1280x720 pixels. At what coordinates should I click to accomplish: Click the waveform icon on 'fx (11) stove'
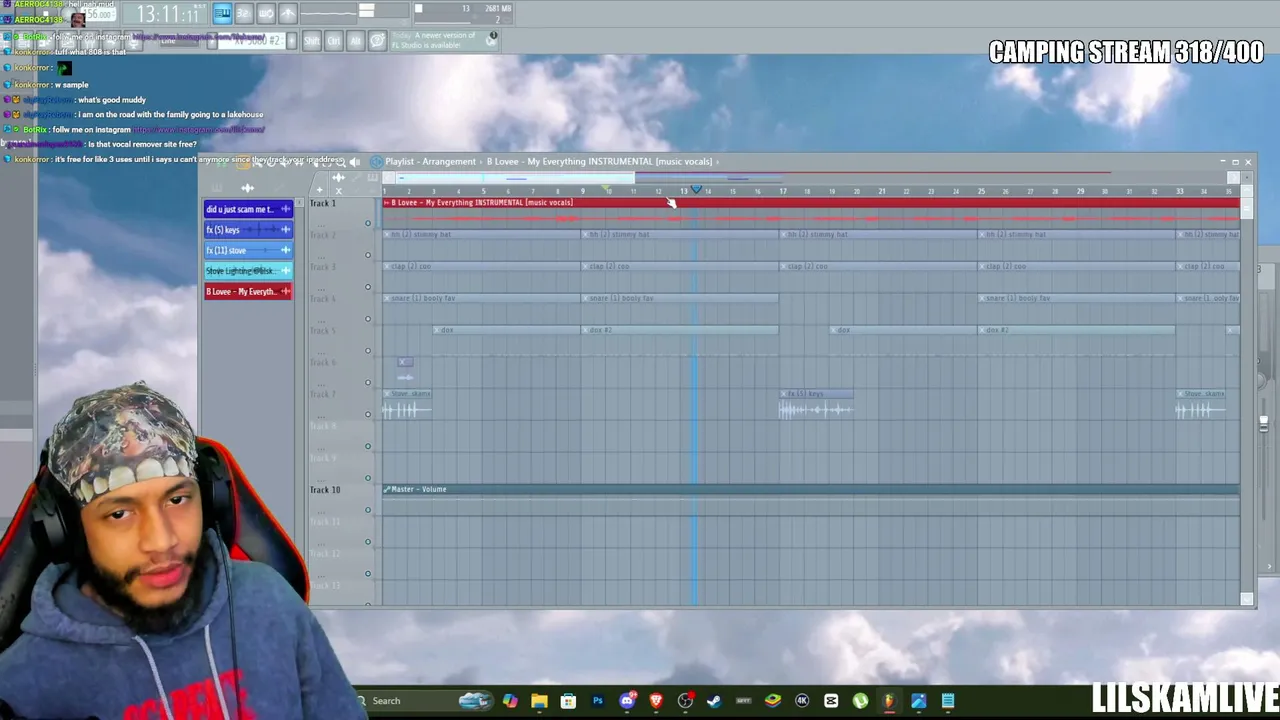point(285,250)
